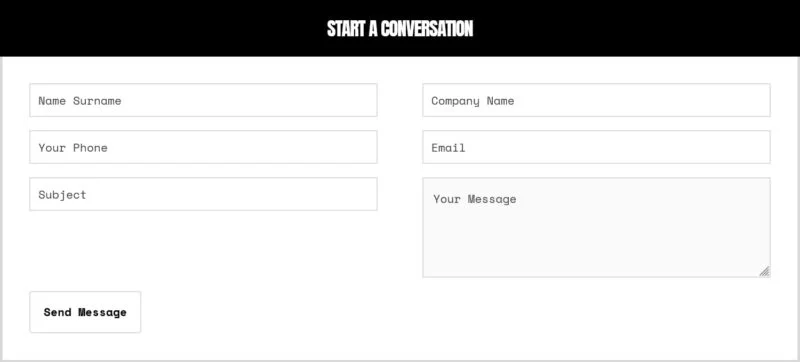The height and width of the screenshot is (362, 800).
Task: Click the textarea resize grip icon
Action: (x=764, y=271)
